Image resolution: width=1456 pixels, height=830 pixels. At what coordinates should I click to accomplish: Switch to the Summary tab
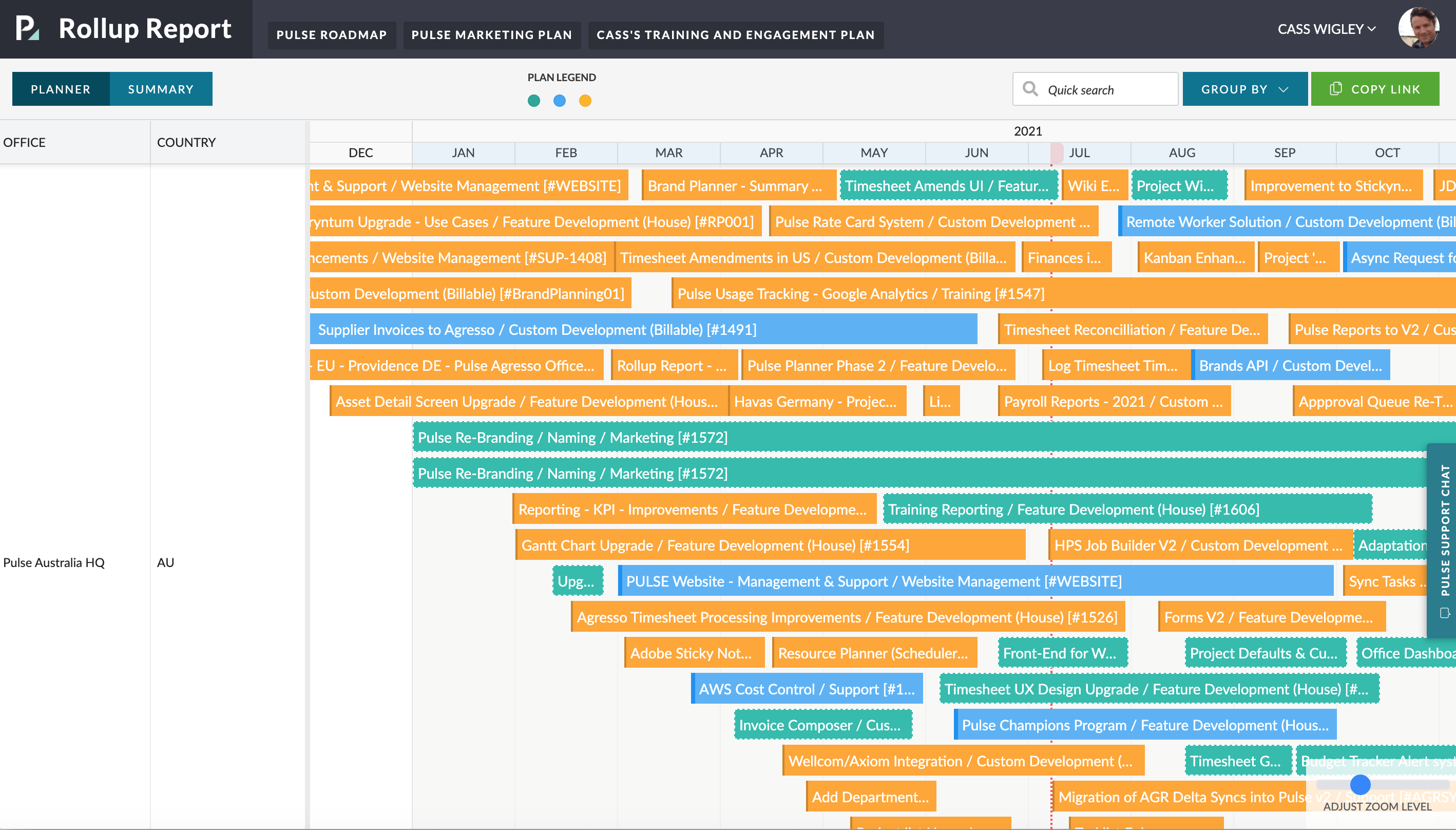161,89
